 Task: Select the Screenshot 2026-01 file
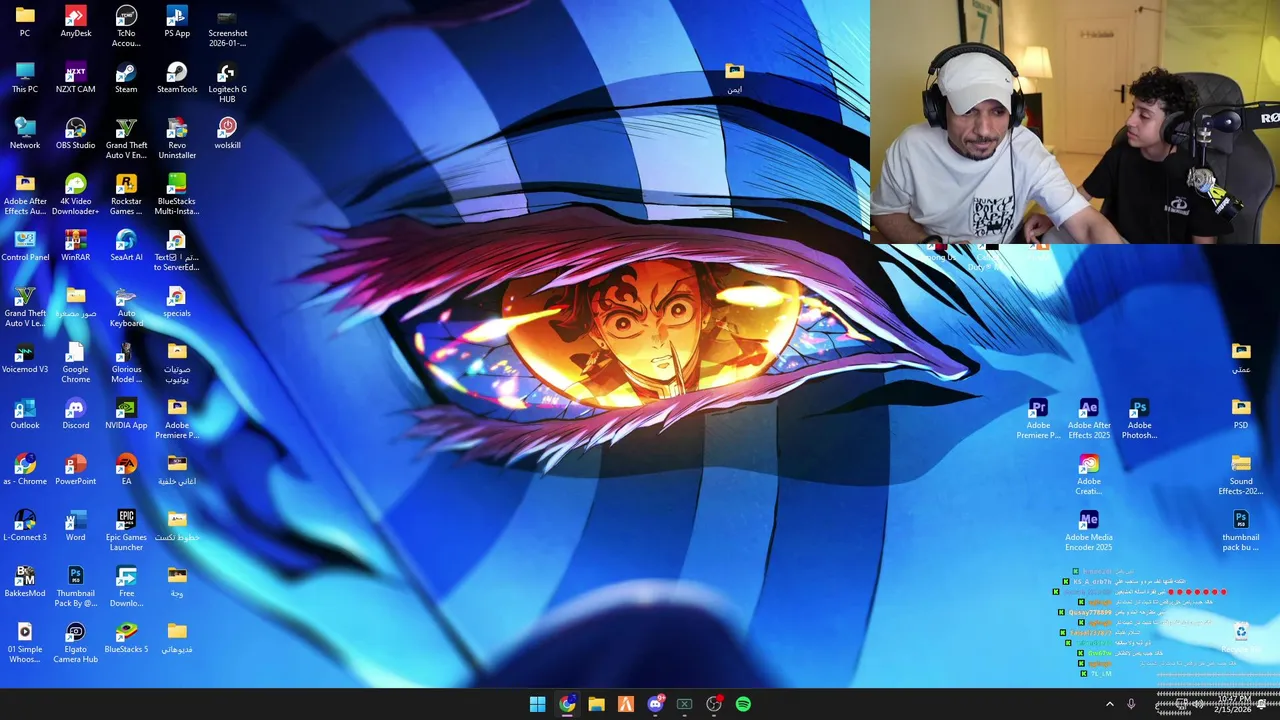click(x=227, y=26)
